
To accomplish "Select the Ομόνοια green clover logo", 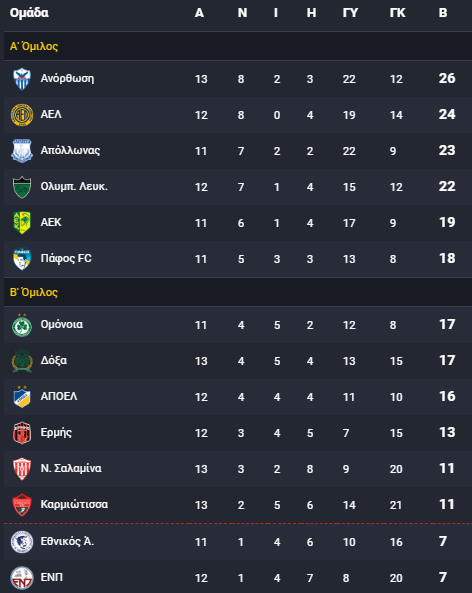I will 22,325.
